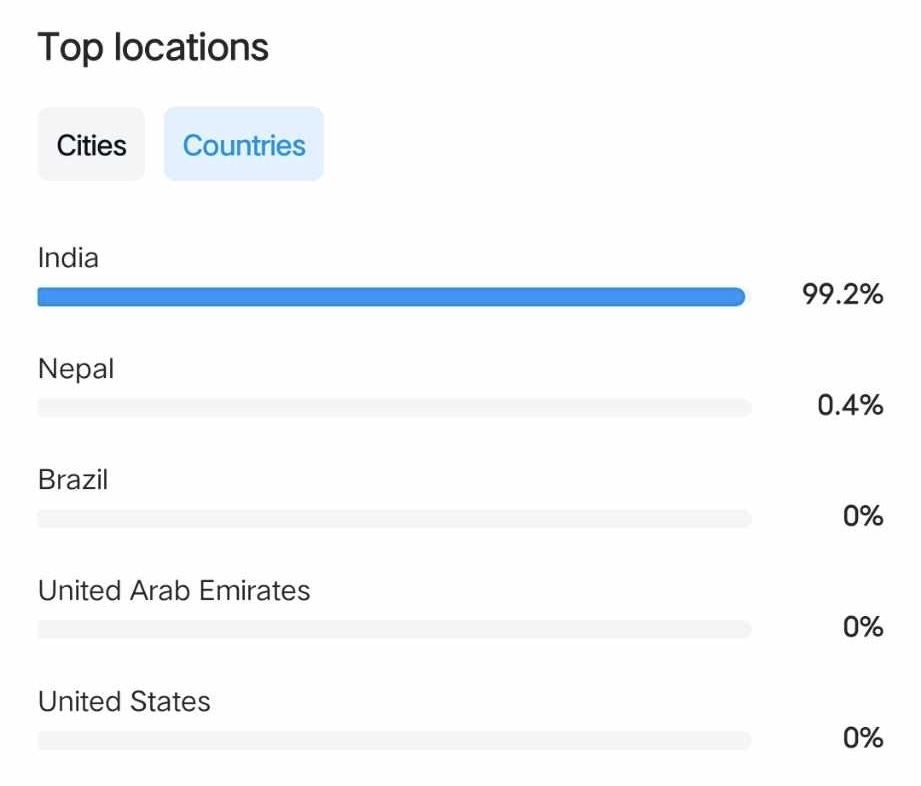Select the United States label
Viewport: 921px width, 786px height.
[x=124, y=702]
